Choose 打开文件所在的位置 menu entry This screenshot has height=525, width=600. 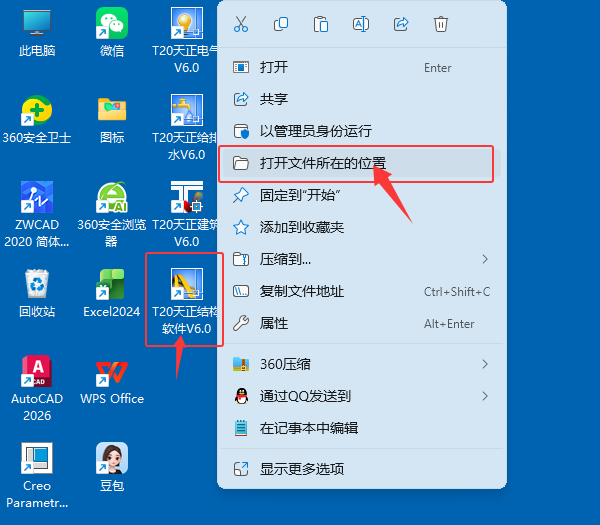pos(362,163)
